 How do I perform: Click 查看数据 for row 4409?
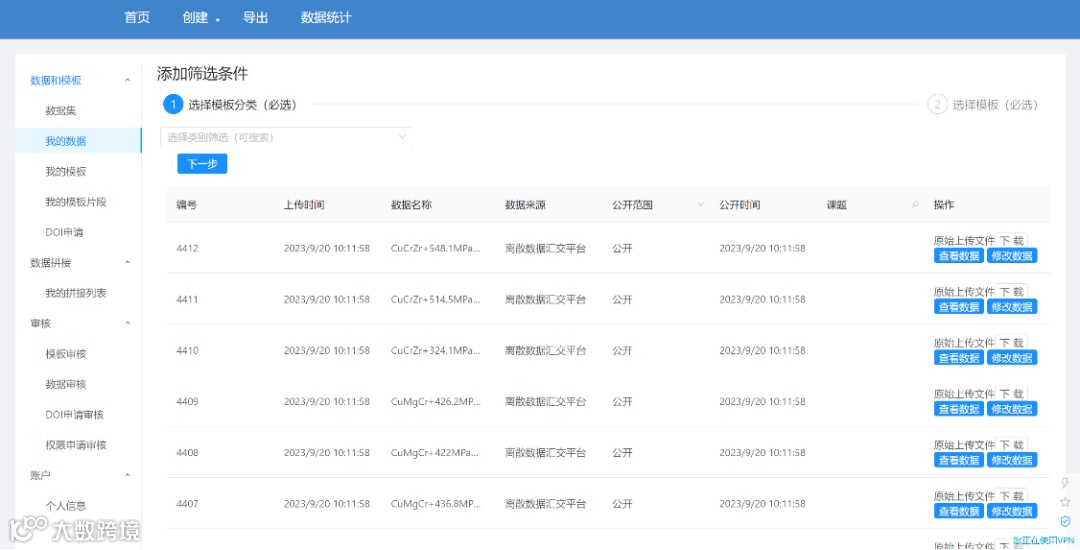959,409
